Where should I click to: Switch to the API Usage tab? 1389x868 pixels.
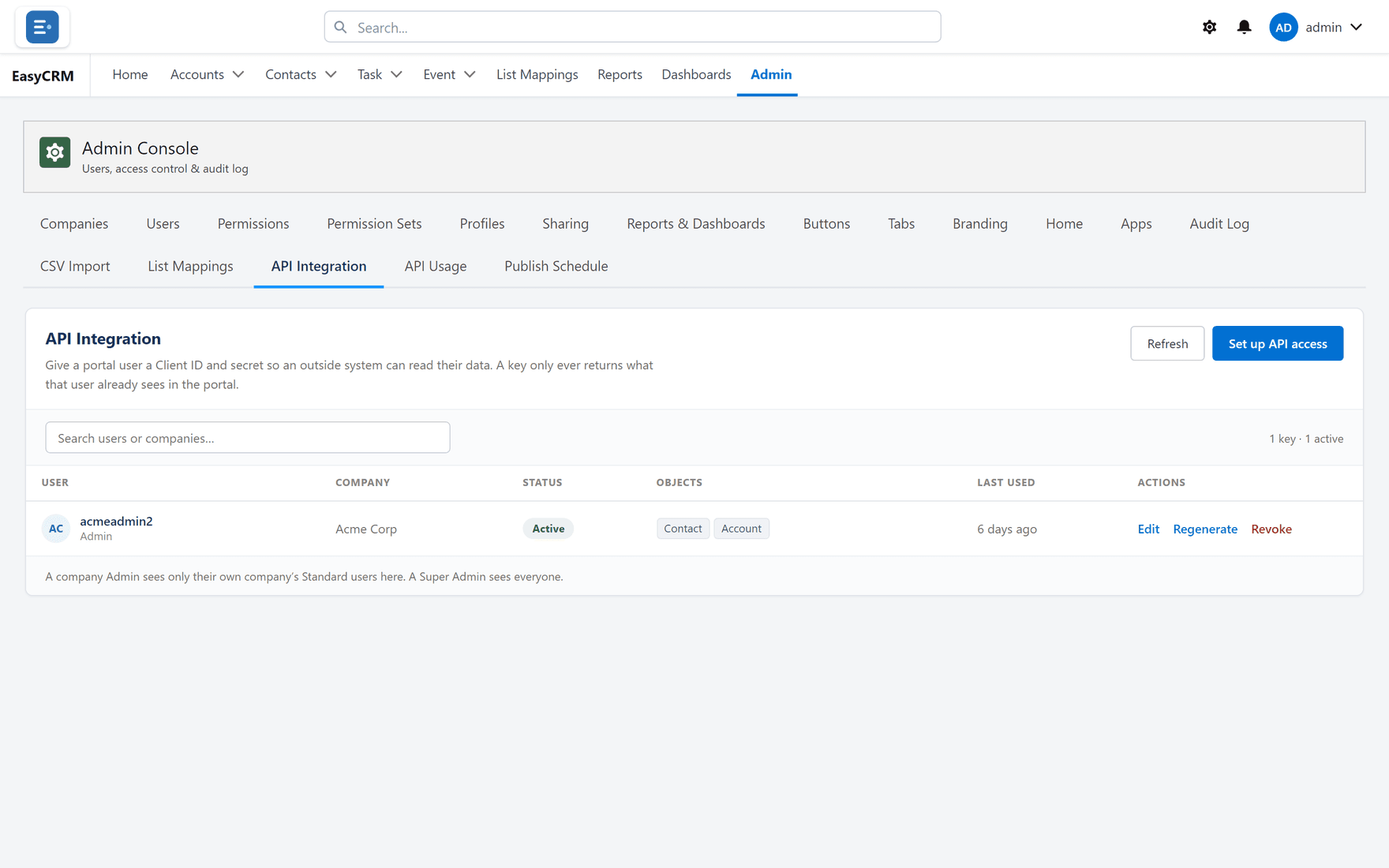click(435, 266)
